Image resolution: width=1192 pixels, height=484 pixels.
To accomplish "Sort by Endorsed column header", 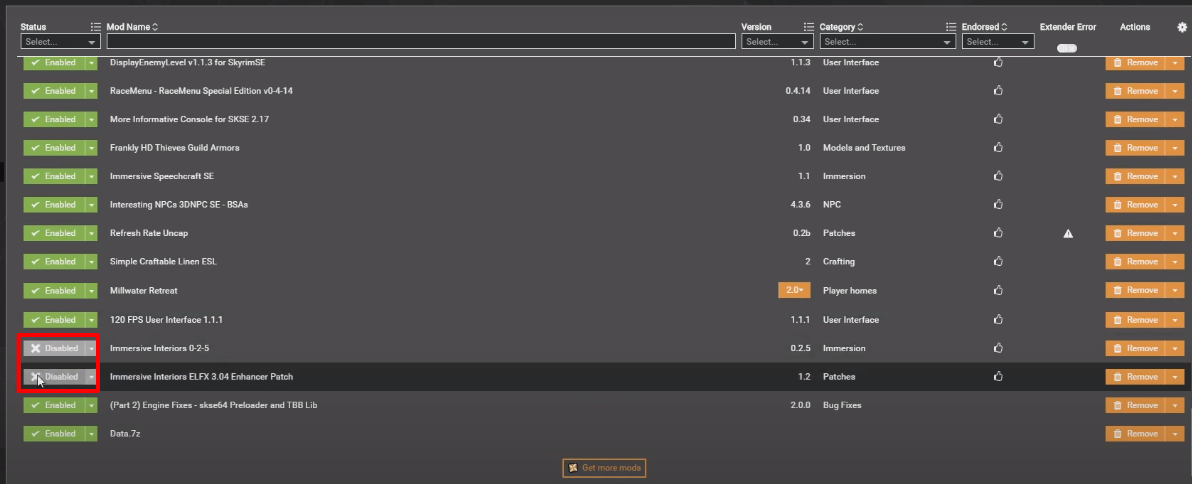I will pyautogui.click(x=984, y=27).
